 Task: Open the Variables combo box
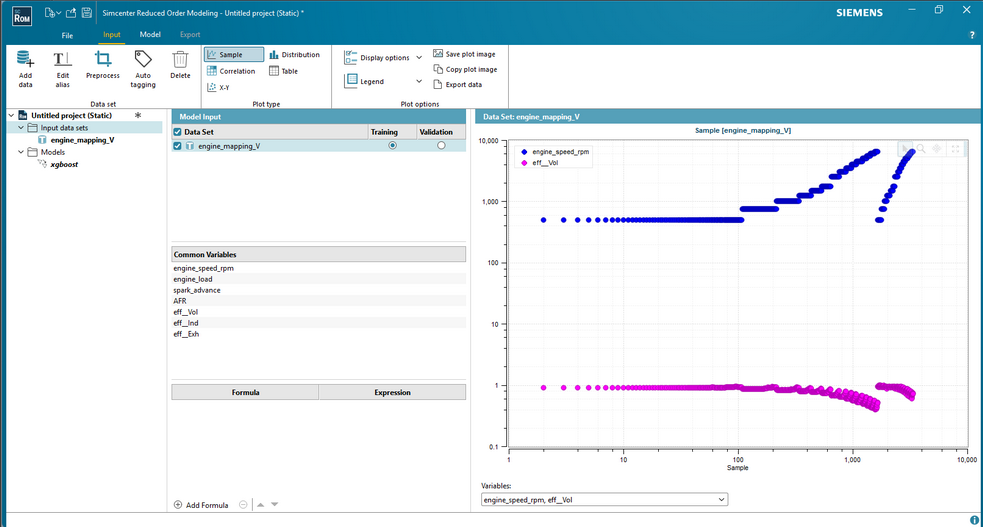point(604,499)
